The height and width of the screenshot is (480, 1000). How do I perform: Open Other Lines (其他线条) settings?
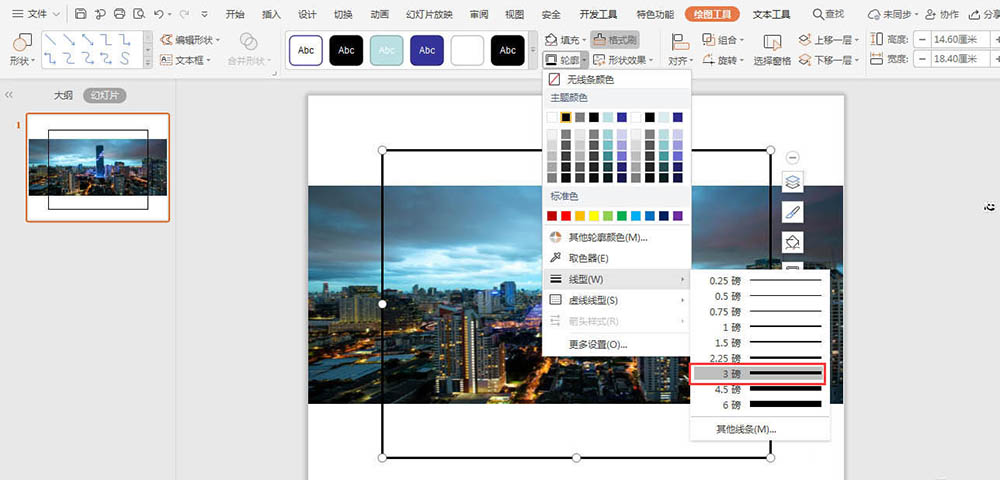pos(745,429)
